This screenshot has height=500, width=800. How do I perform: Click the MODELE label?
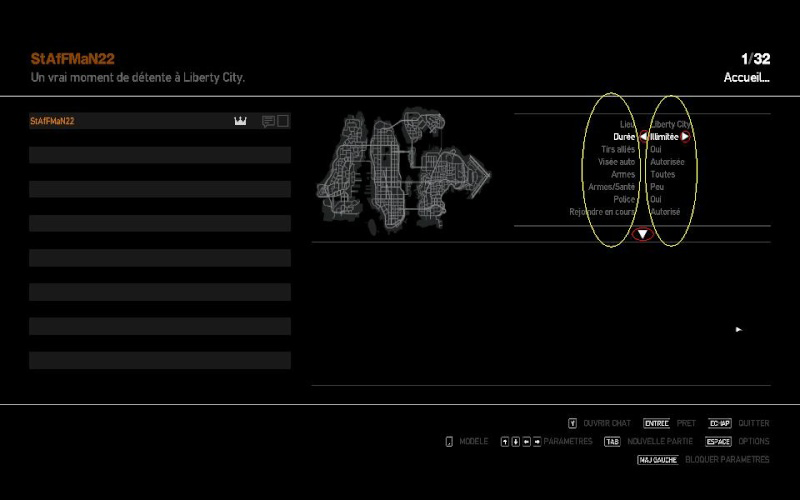[x=473, y=441]
